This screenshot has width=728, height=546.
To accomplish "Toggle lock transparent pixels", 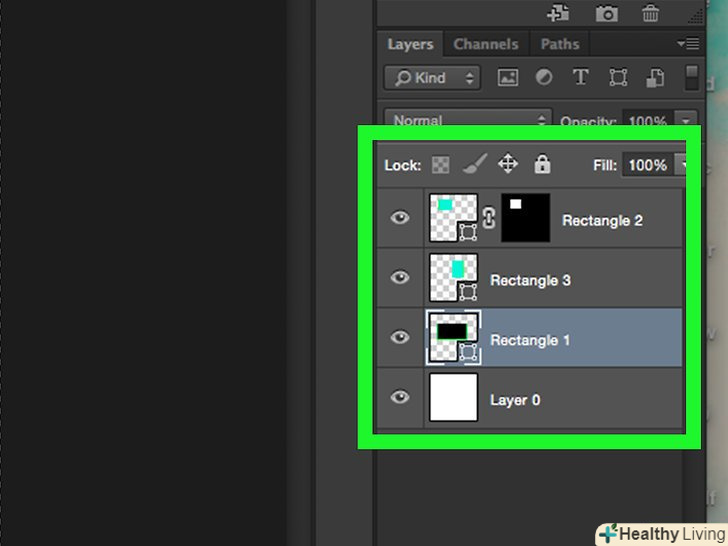I will 440,164.
